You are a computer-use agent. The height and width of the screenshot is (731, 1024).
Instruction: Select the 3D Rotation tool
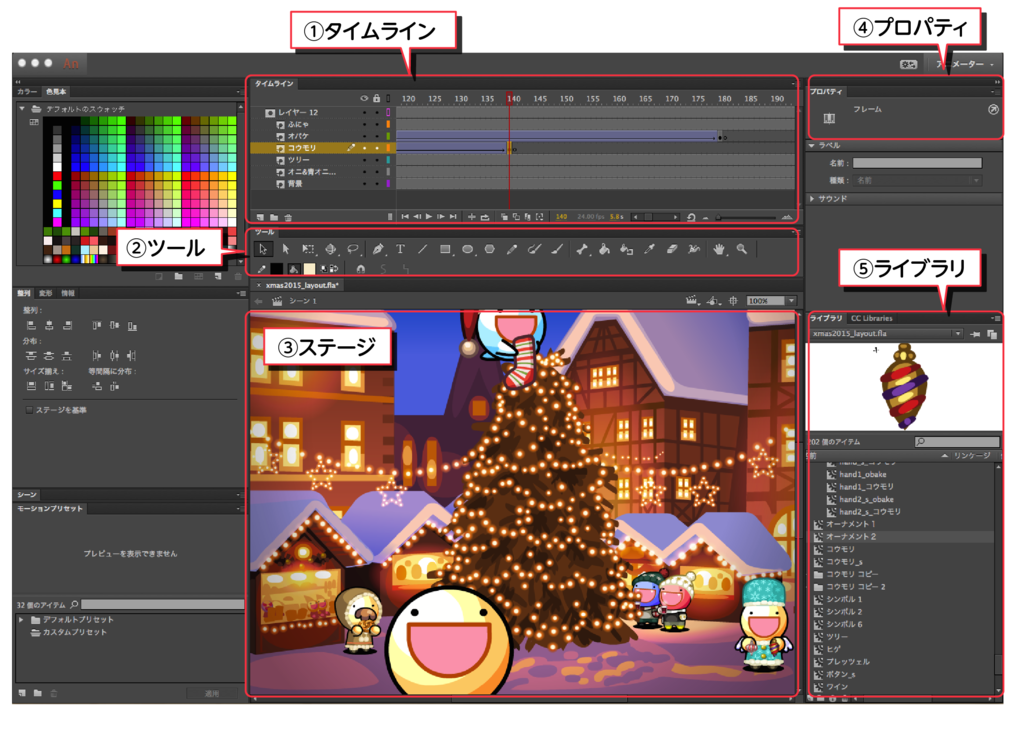330,249
